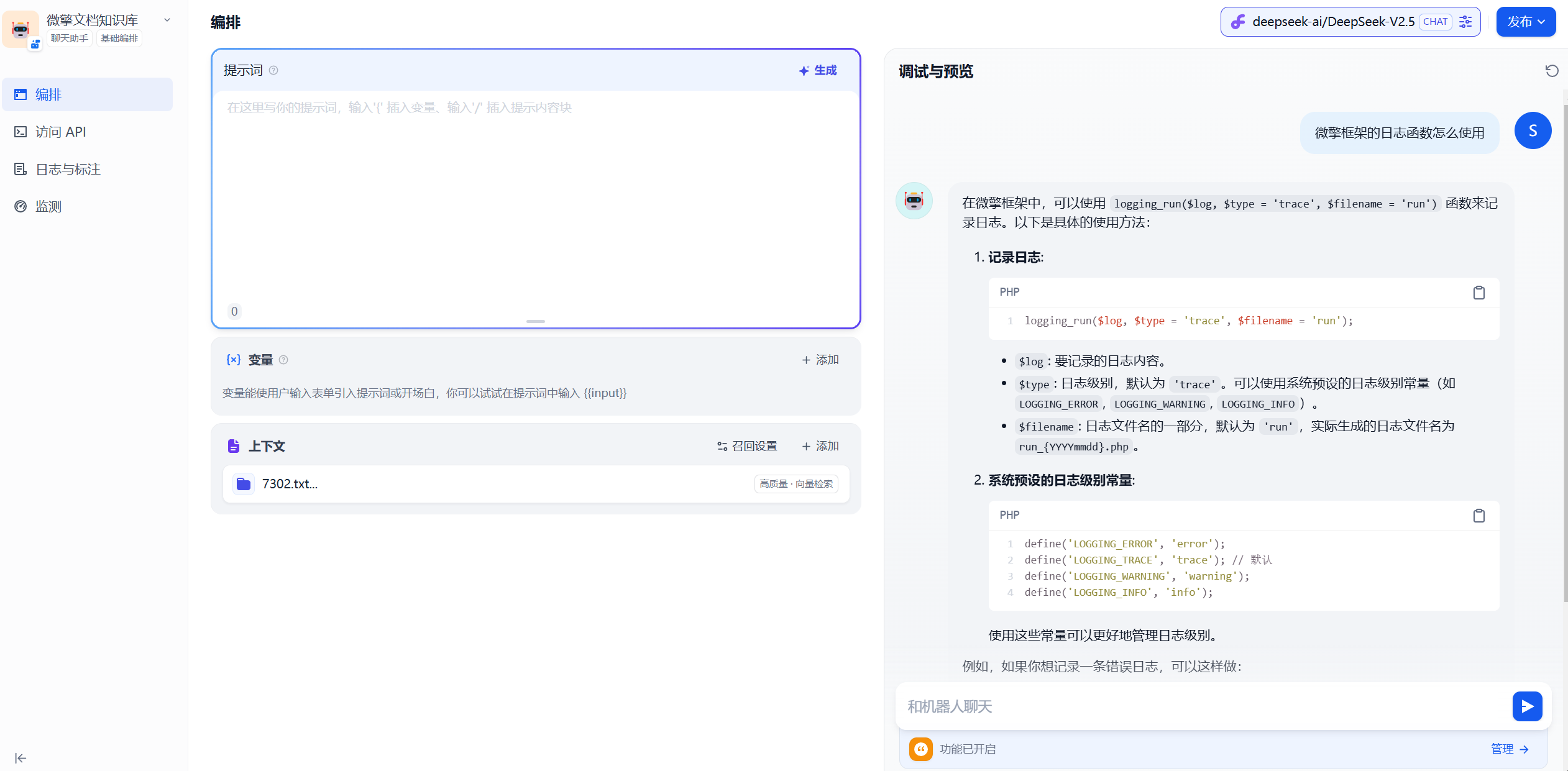1568x771 pixels.
Task: Open 召回设置 retrieval settings
Action: (x=747, y=446)
